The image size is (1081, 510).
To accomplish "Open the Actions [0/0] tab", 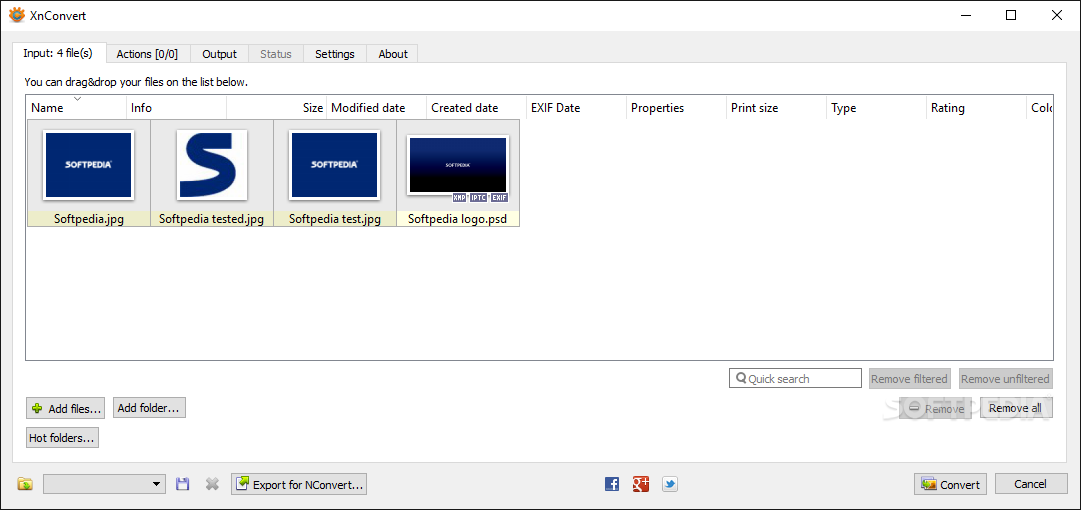I will coord(147,54).
